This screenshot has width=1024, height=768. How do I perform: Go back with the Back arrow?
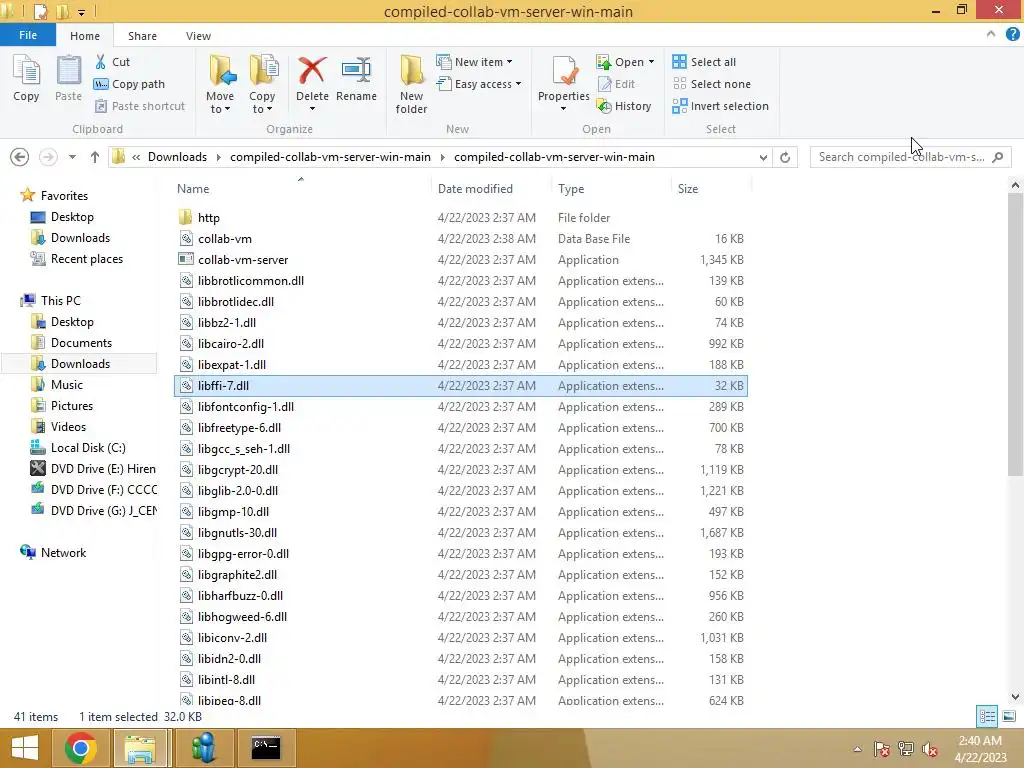point(20,157)
